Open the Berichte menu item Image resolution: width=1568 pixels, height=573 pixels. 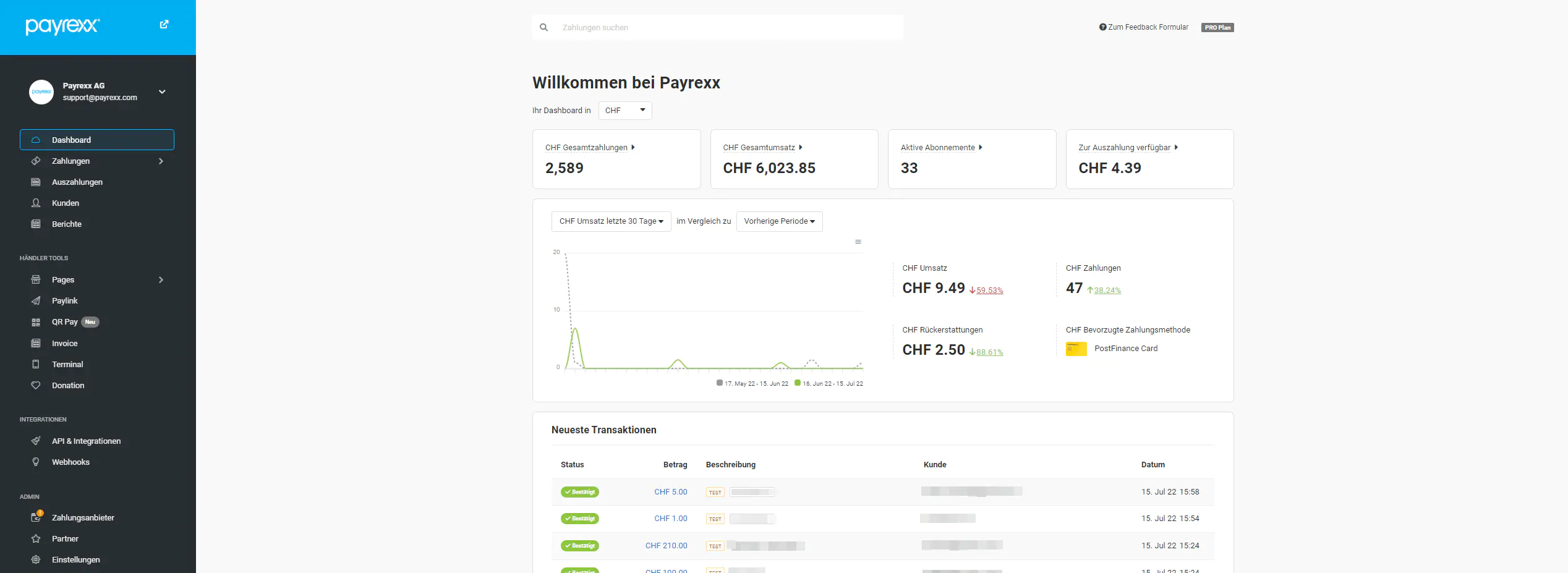66,224
